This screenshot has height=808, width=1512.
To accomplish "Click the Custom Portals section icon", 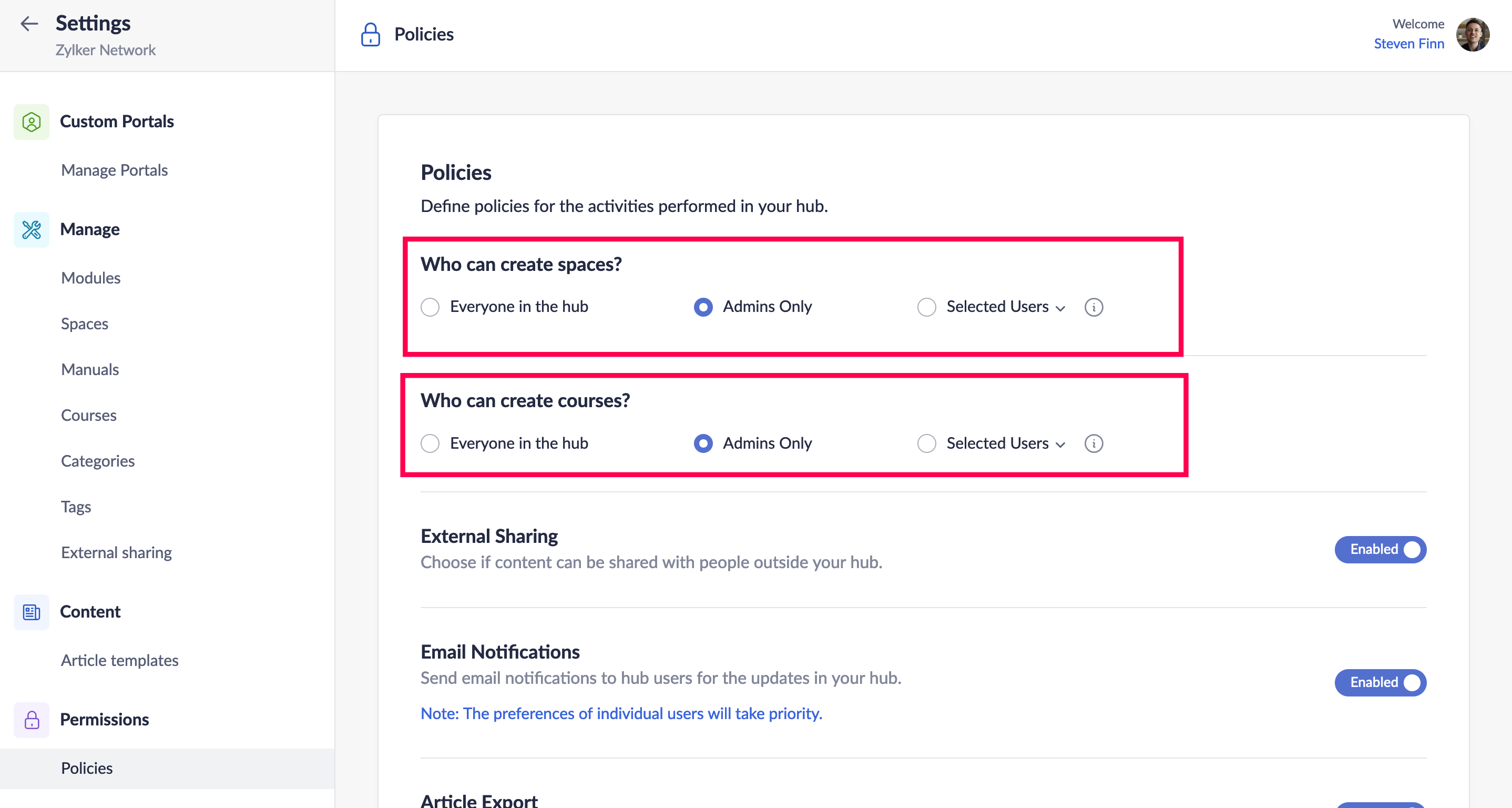I will tap(32, 122).
